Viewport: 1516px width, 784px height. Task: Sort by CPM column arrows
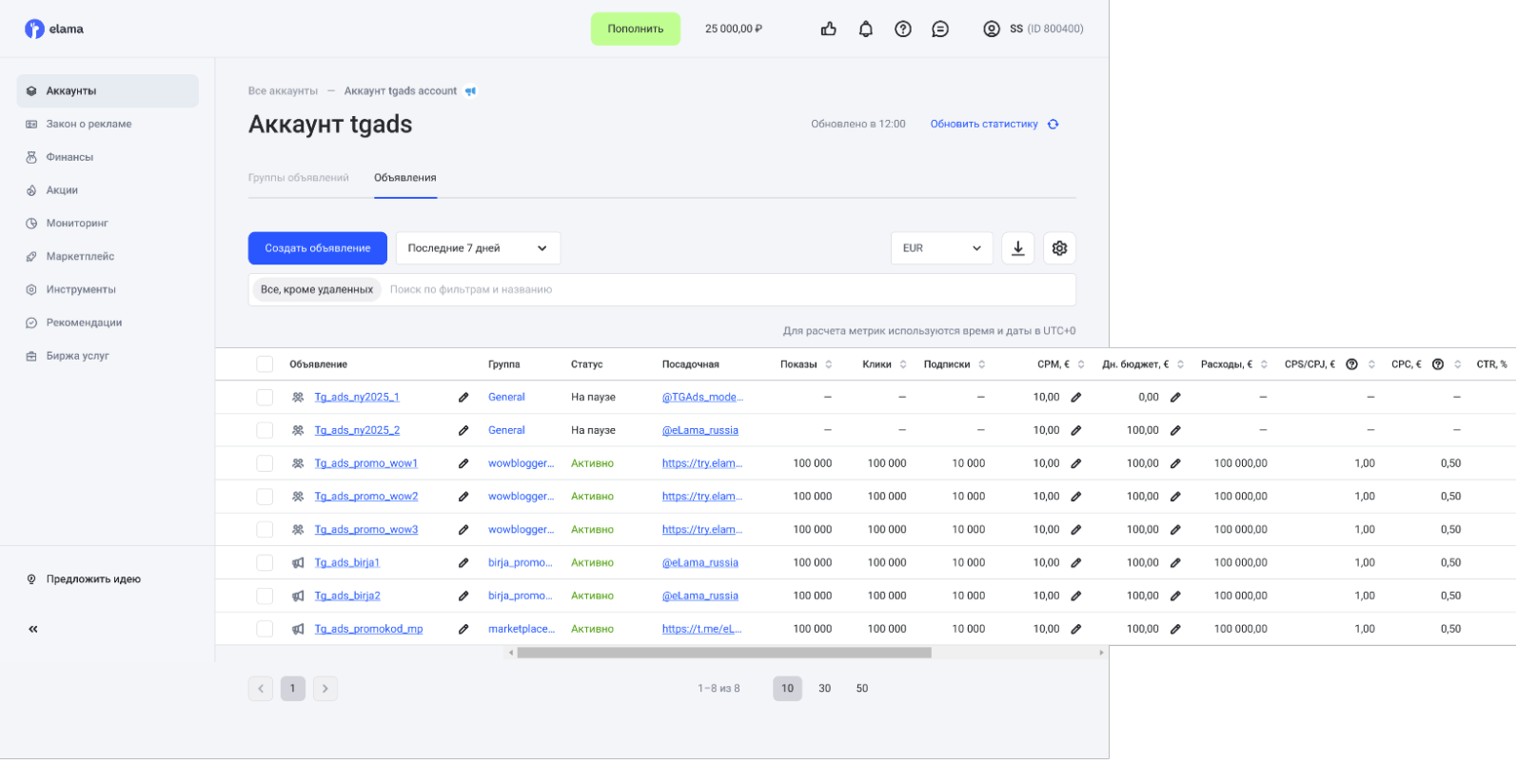point(1081,364)
